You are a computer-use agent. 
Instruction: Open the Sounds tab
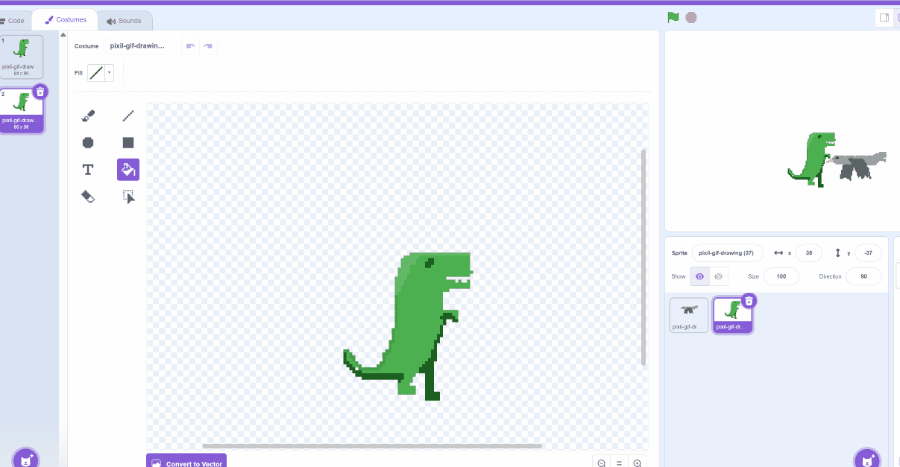pyautogui.click(x=124, y=21)
